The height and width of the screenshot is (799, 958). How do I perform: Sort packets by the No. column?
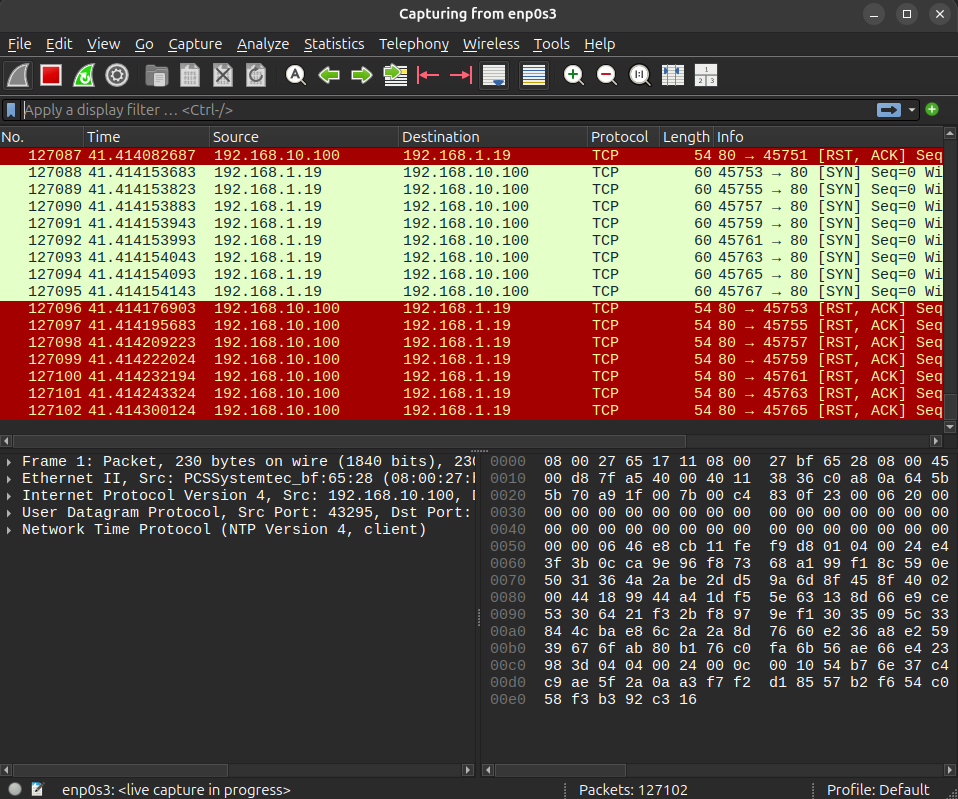[42, 137]
